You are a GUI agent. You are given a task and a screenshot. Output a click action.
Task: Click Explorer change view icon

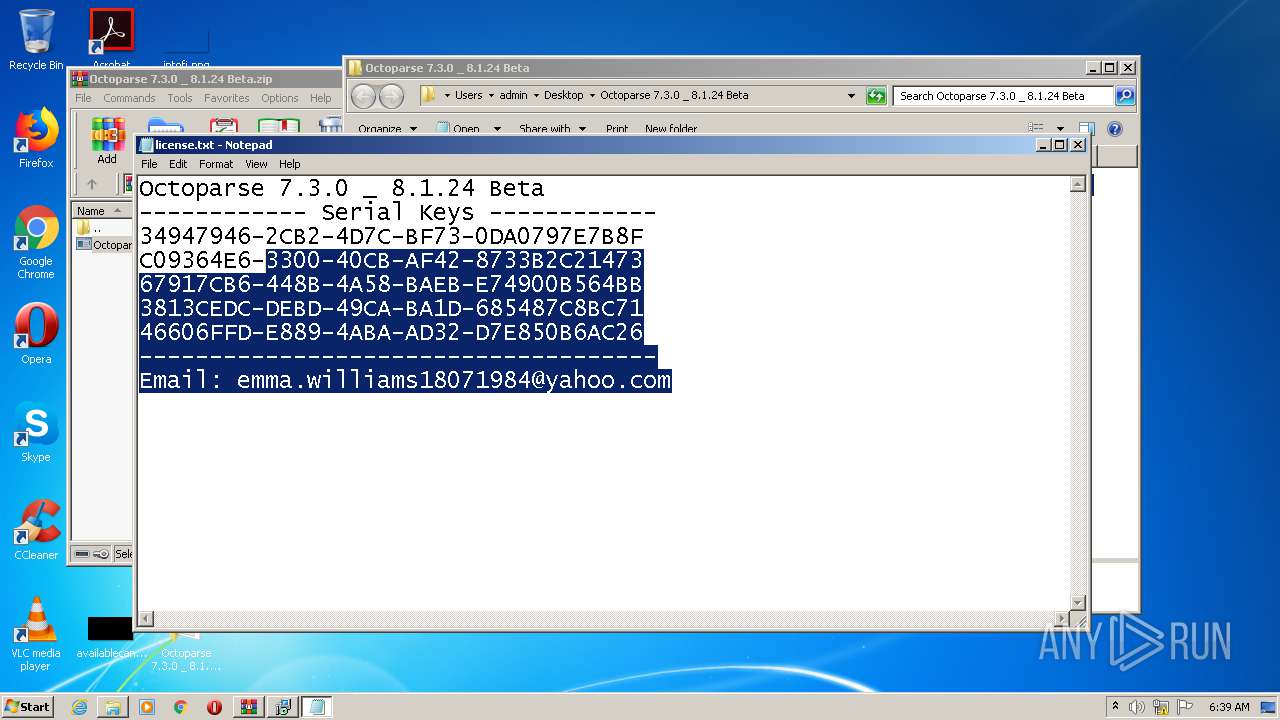point(1036,128)
